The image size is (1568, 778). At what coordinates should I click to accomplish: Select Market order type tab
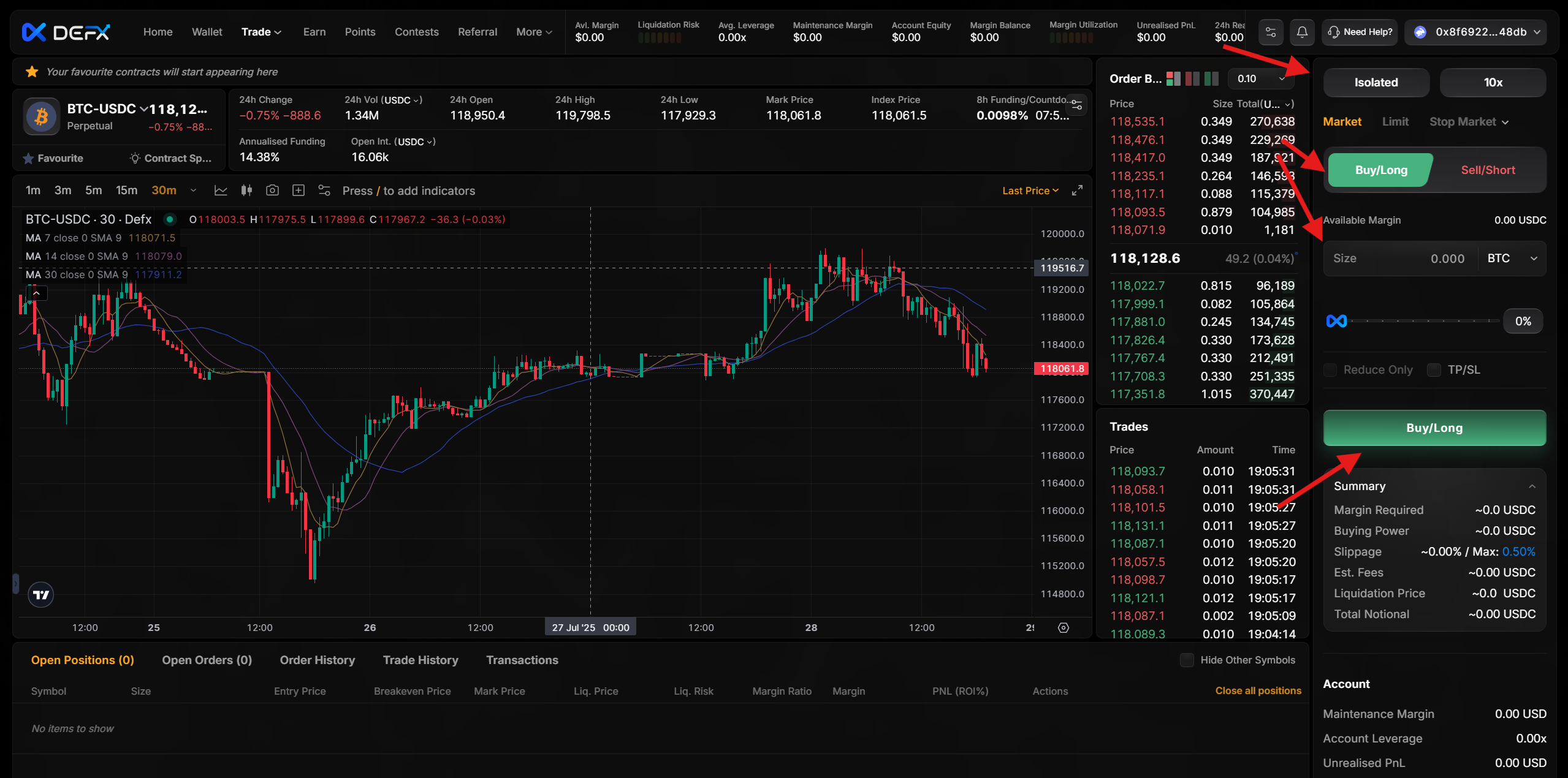pyautogui.click(x=1342, y=121)
